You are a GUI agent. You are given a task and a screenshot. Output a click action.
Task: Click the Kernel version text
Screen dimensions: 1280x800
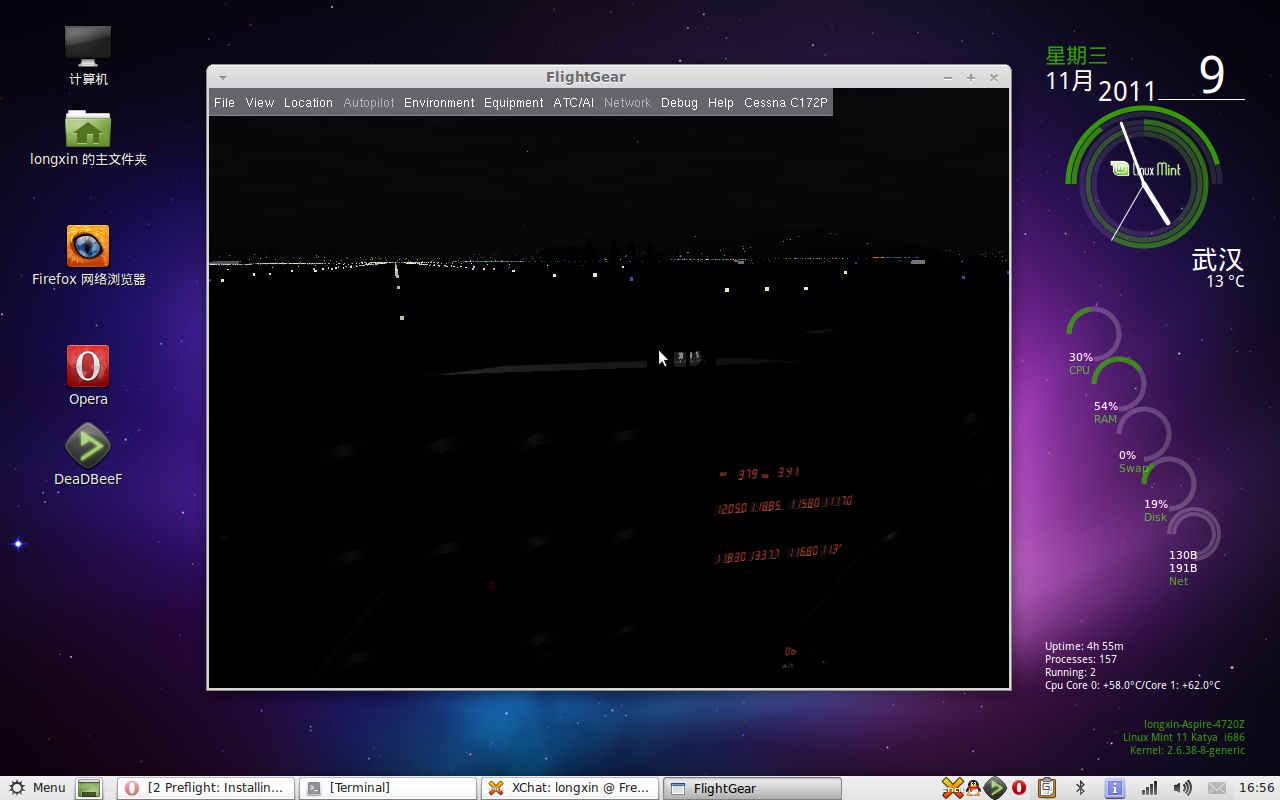tap(1187, 750)
